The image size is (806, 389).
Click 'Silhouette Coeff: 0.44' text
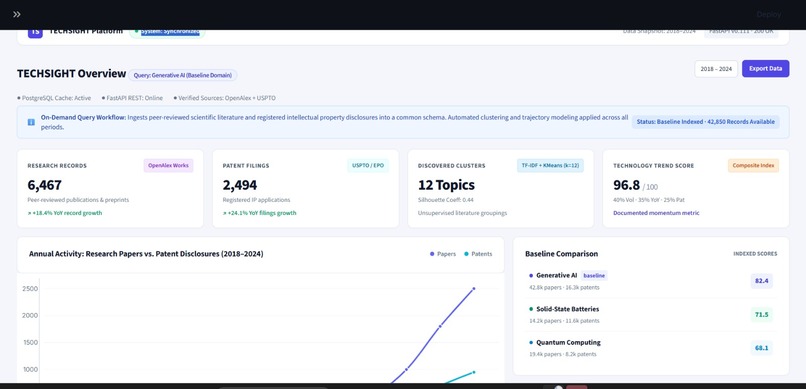click(446, 200)
